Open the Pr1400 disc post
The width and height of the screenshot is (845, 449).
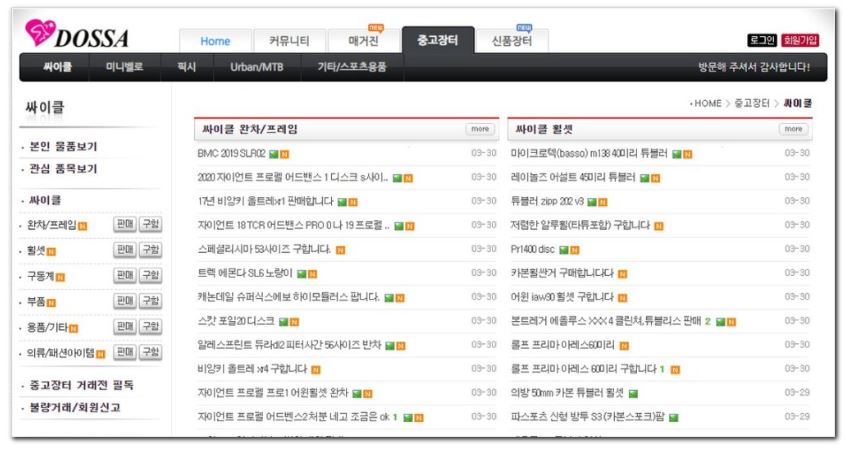point(532,250)
